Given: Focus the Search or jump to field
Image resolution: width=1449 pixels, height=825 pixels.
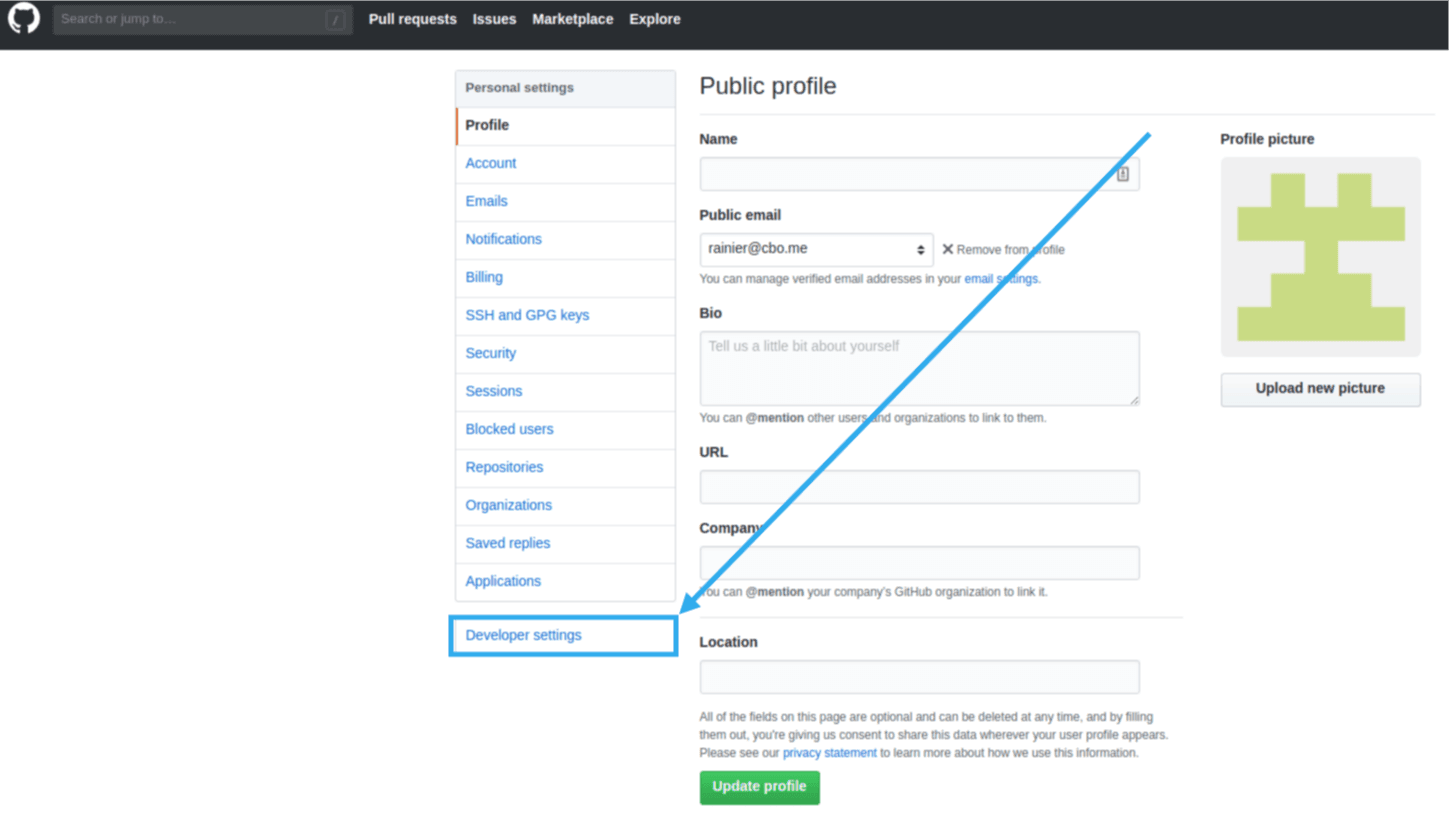Looking at the screenshot, I should [203, 20].
